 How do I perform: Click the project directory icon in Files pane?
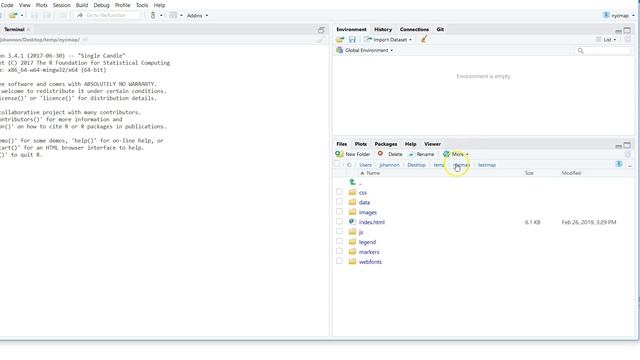(x=619, y=164)
